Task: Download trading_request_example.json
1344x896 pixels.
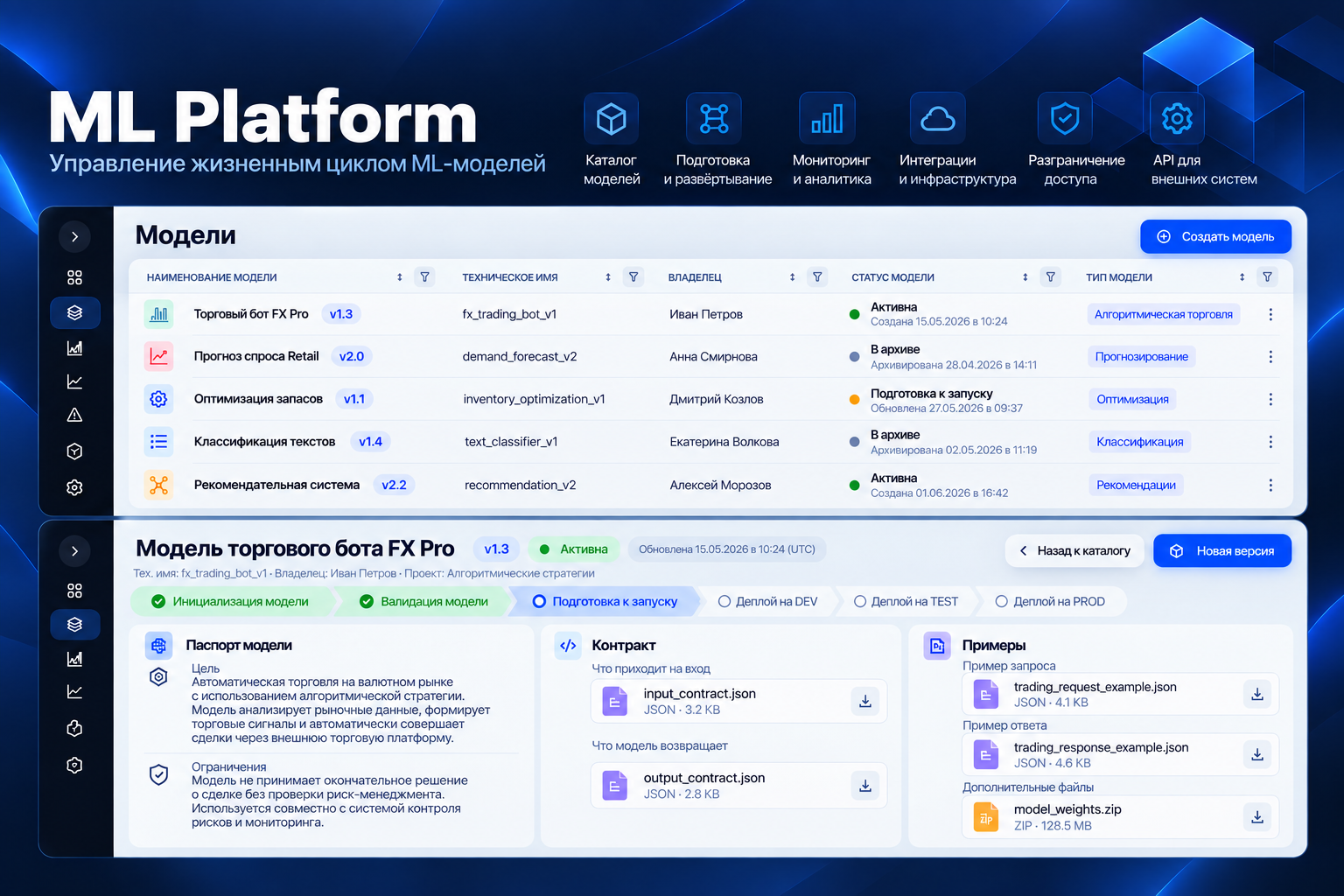Action: click(1256, 694)
